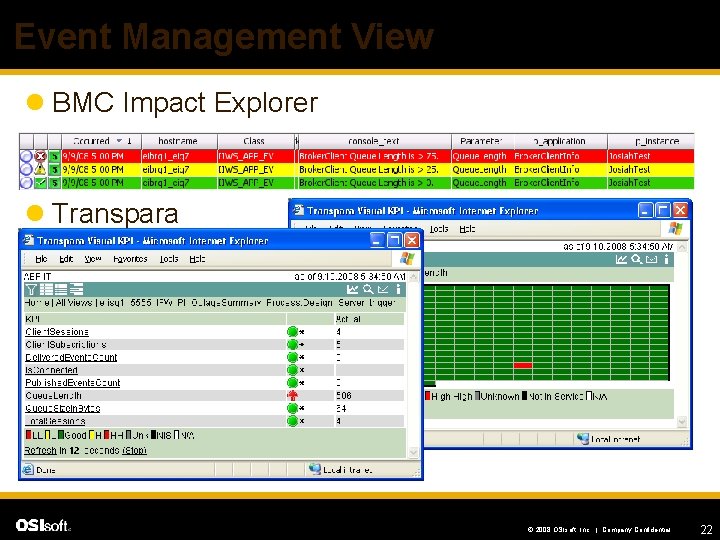The width and height of the screenshot is (720, 540).
Task: Click scroll-up arrow in back Transpara window
Action: click(x=682, y=247)
